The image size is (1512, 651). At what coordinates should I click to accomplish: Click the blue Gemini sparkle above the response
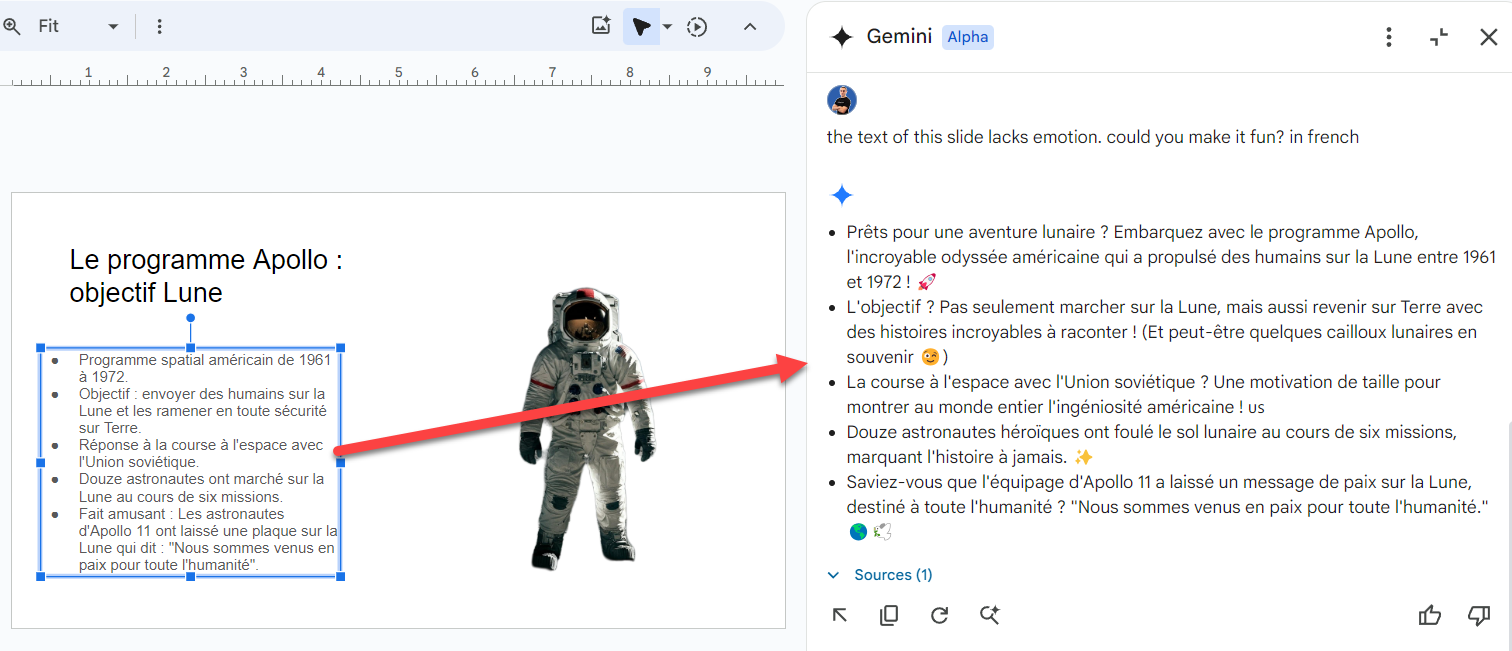coord(842,195)
